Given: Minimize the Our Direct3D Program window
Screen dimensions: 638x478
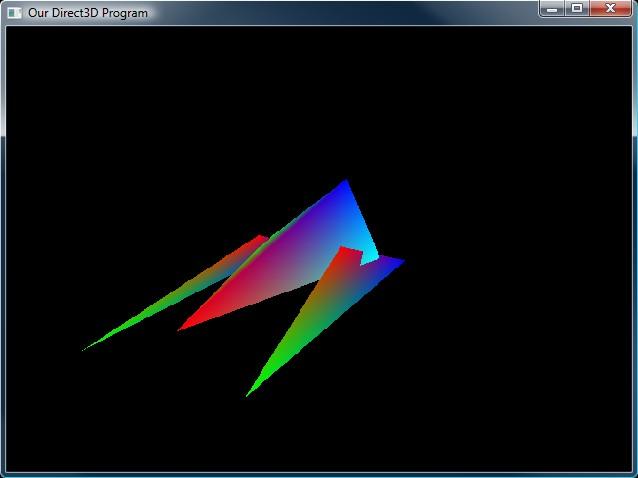Looking at the screenshot, I should pyautogui.click(x=552, y=9).
